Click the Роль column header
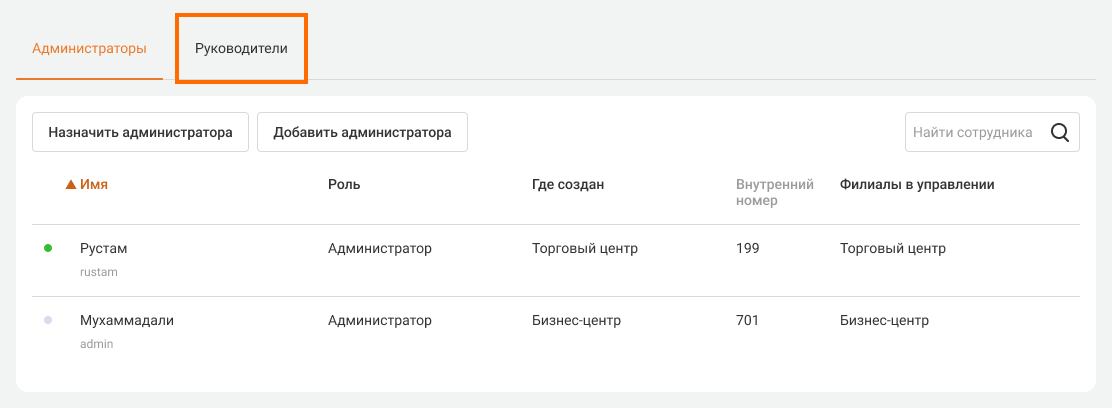This screenshot has height=408, width=1112. (x=344, y=184)
